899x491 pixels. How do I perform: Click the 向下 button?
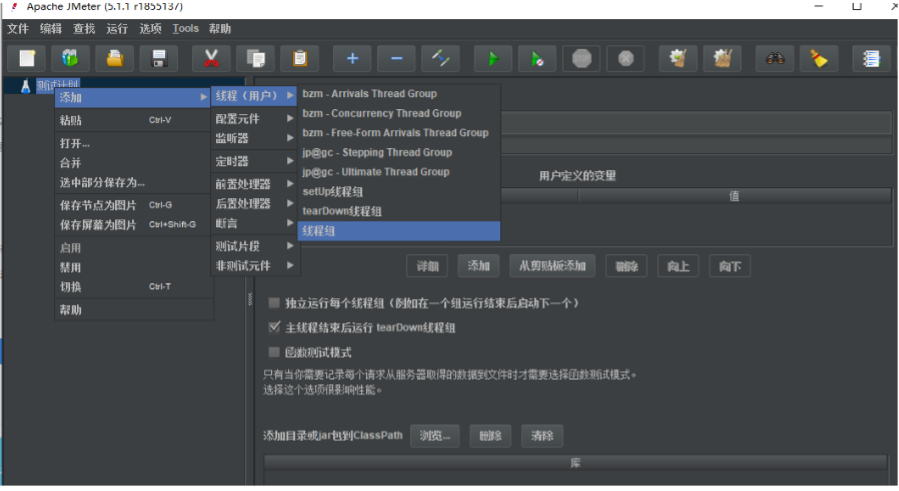pos(729,266)
